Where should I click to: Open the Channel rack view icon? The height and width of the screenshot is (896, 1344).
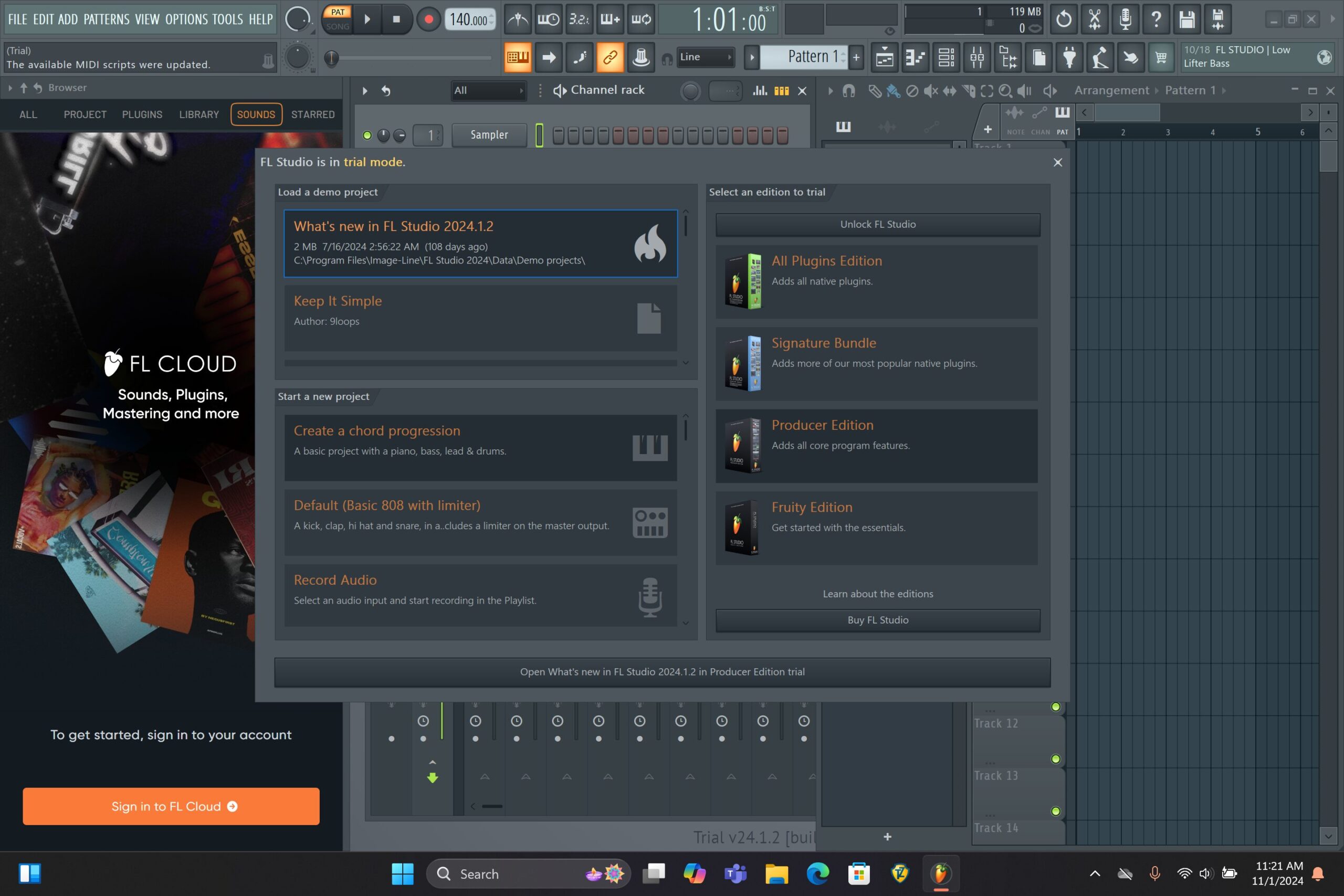pyautogui.click(x=946, y=57)
